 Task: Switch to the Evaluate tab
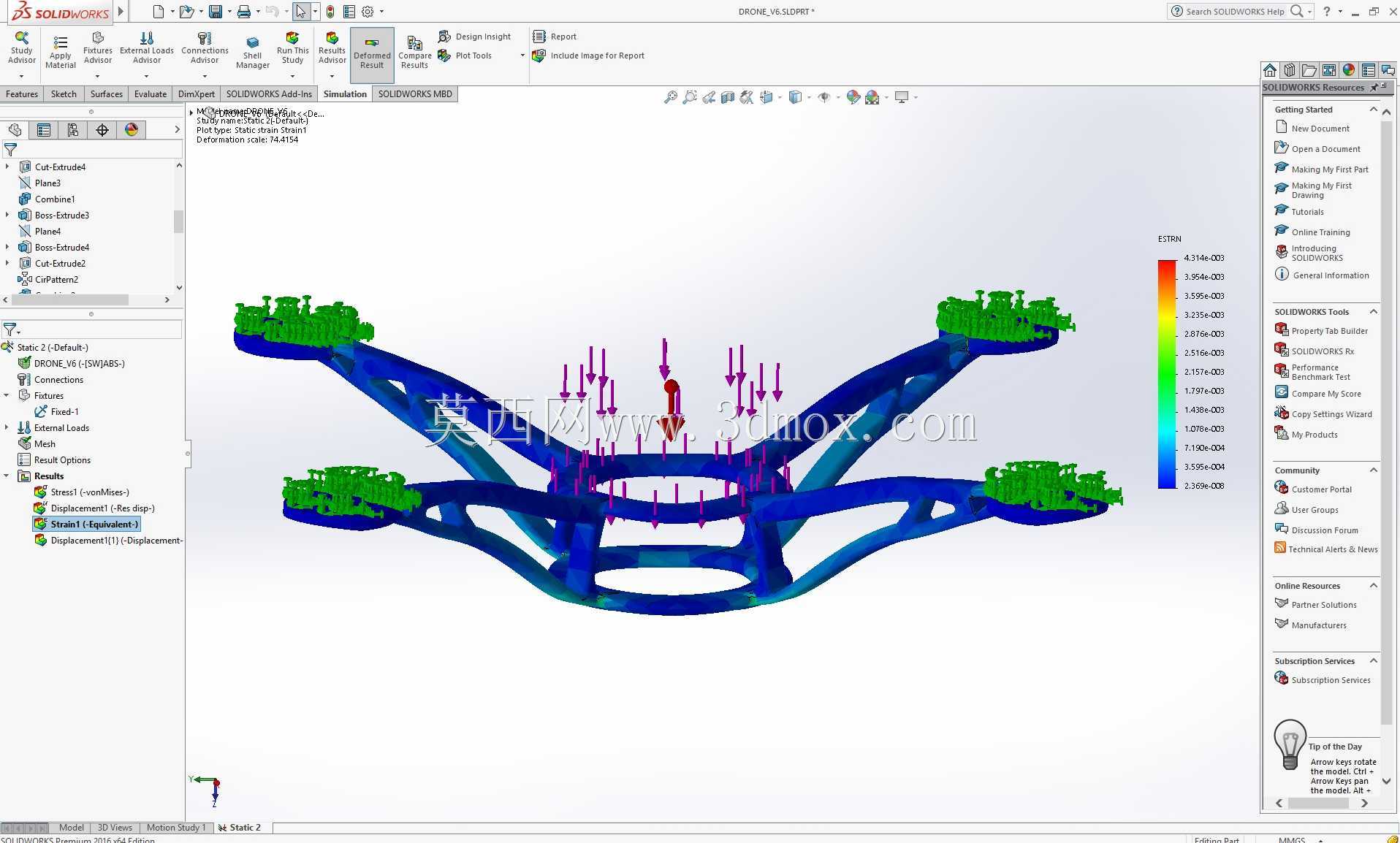click(151, 94)
